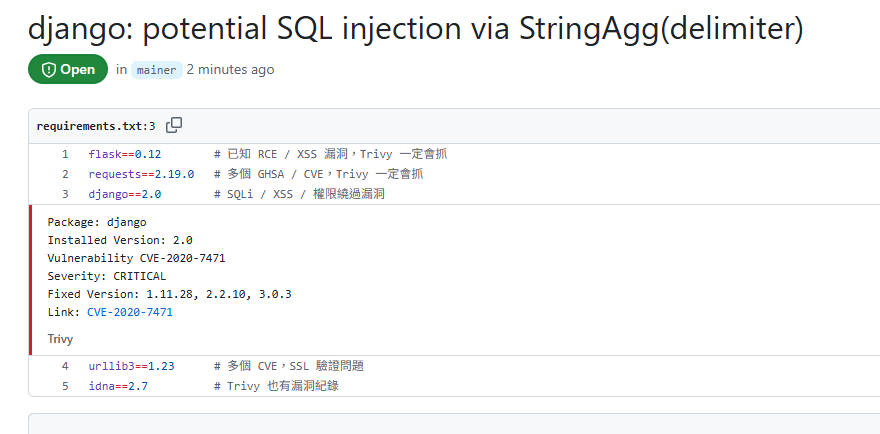Click the 'Fixed Version' details line
The width and height of the screenshot is (880, 434).
169,294
